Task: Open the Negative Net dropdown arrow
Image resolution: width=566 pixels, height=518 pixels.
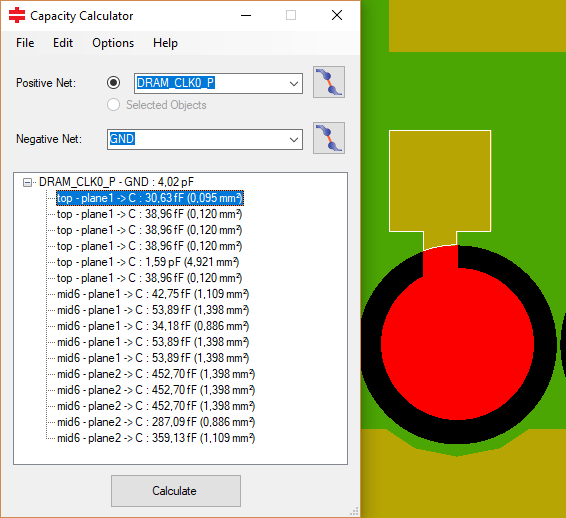Action: pyautogui.click(x=294, y=140)
